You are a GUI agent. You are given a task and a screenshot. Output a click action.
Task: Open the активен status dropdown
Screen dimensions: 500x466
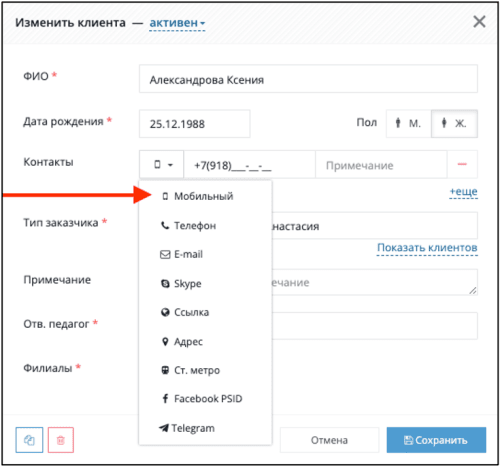pyautogui.click(x=177, y=23)
